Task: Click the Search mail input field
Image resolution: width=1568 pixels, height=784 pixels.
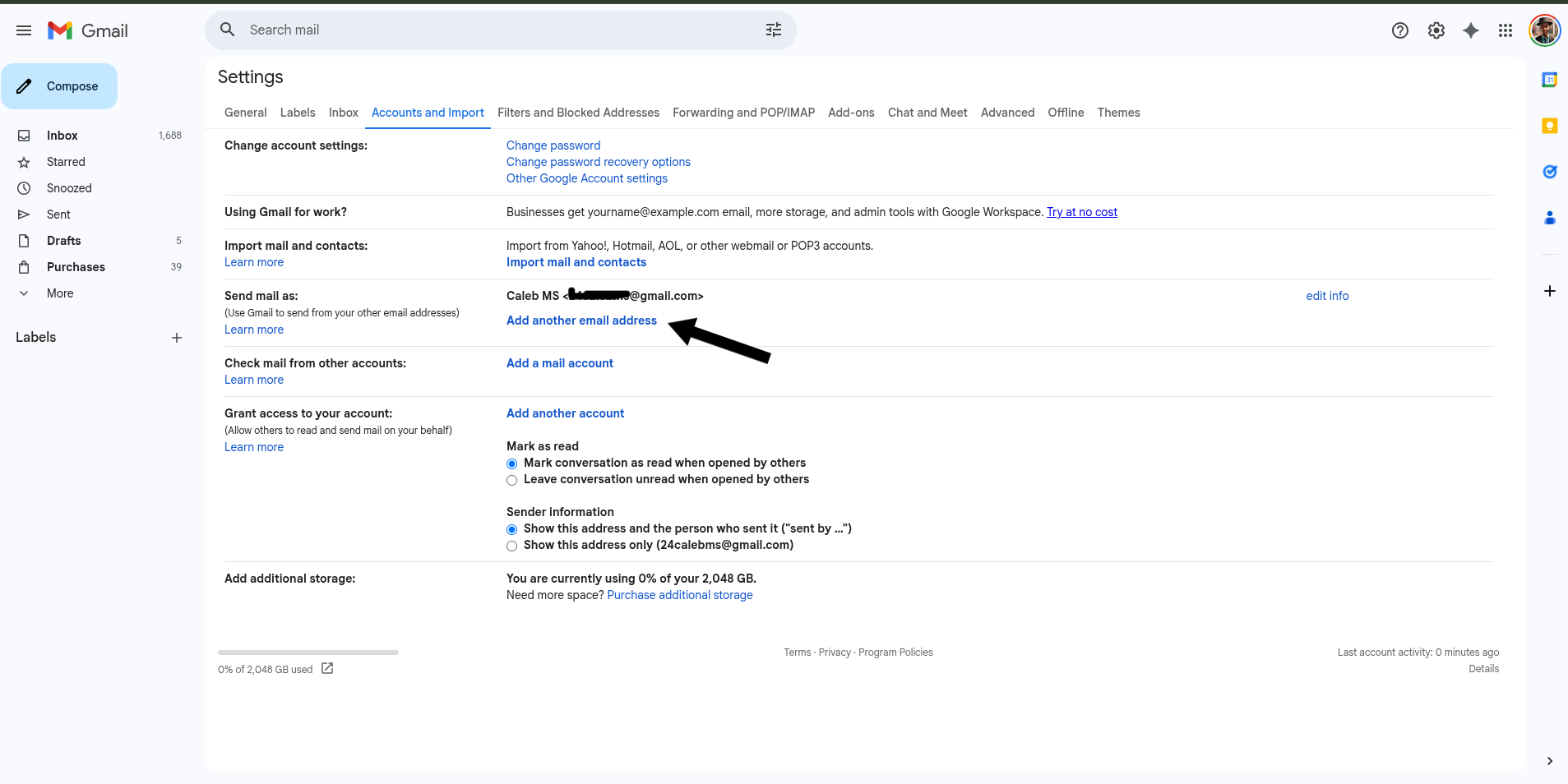Action: pyautogui.click(x=500, y=30)
